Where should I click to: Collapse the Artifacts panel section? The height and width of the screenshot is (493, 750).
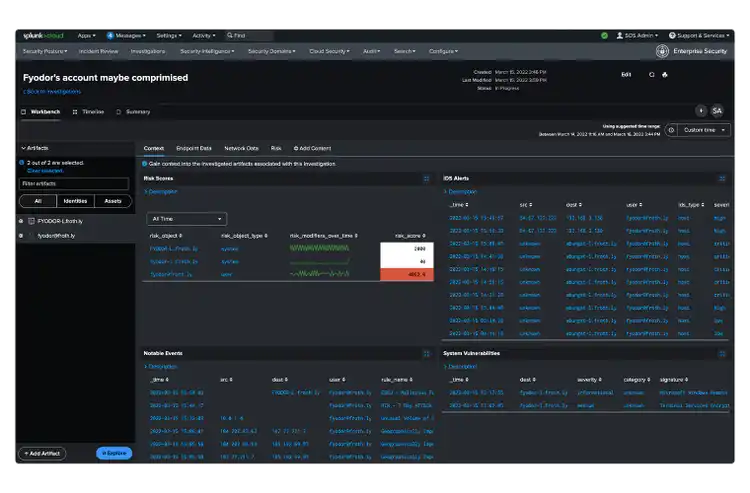pyautogui.click(x=24, y=148)
